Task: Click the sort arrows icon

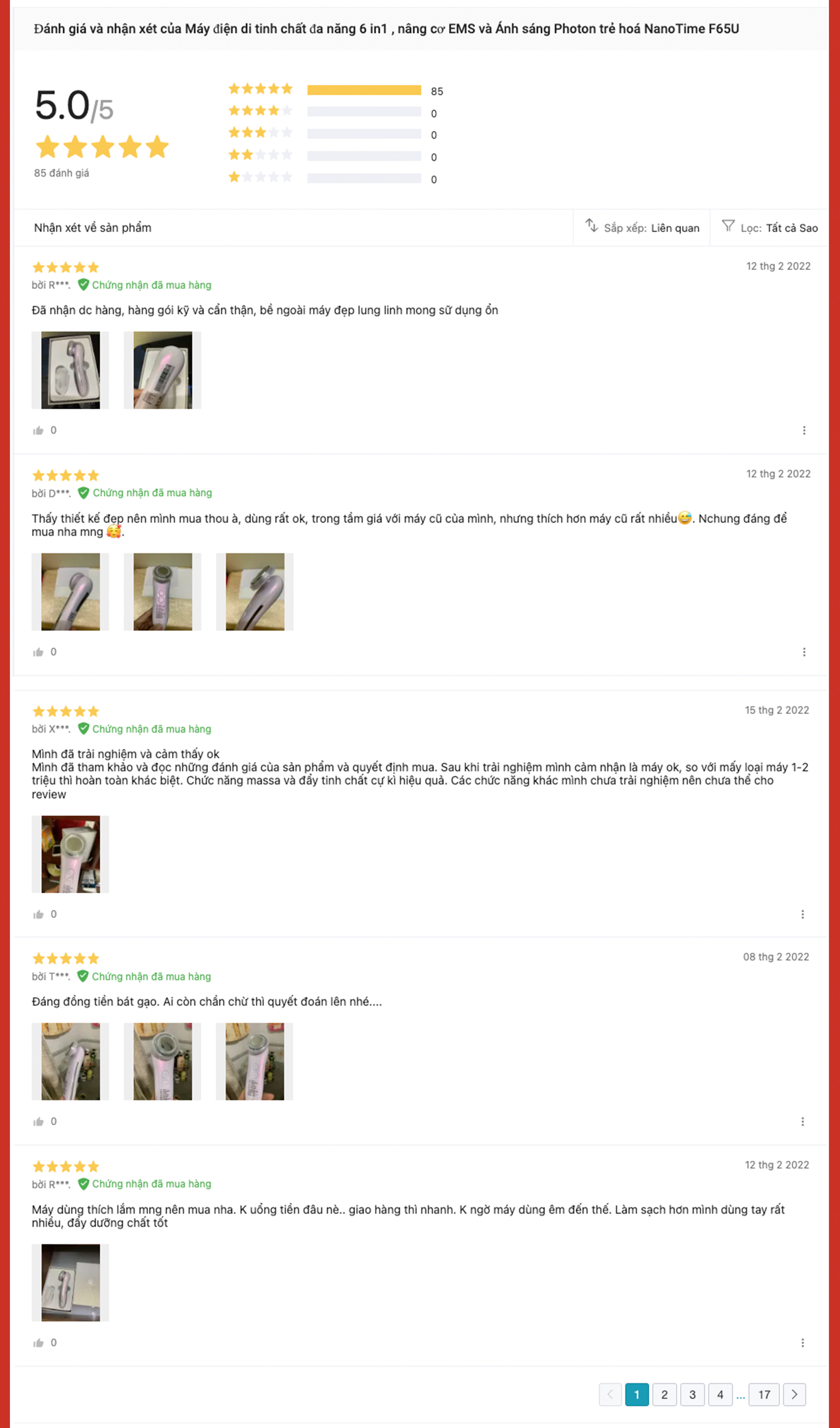Action: click(591, 226)
